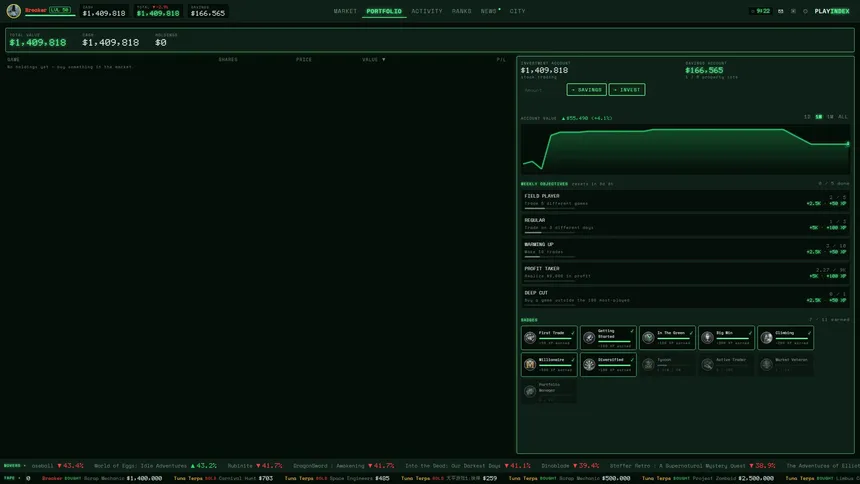This screenshot has height=484, width=860.
Task: Click the diamond icon next to PLAYINDEX
Action: point(805,11)
